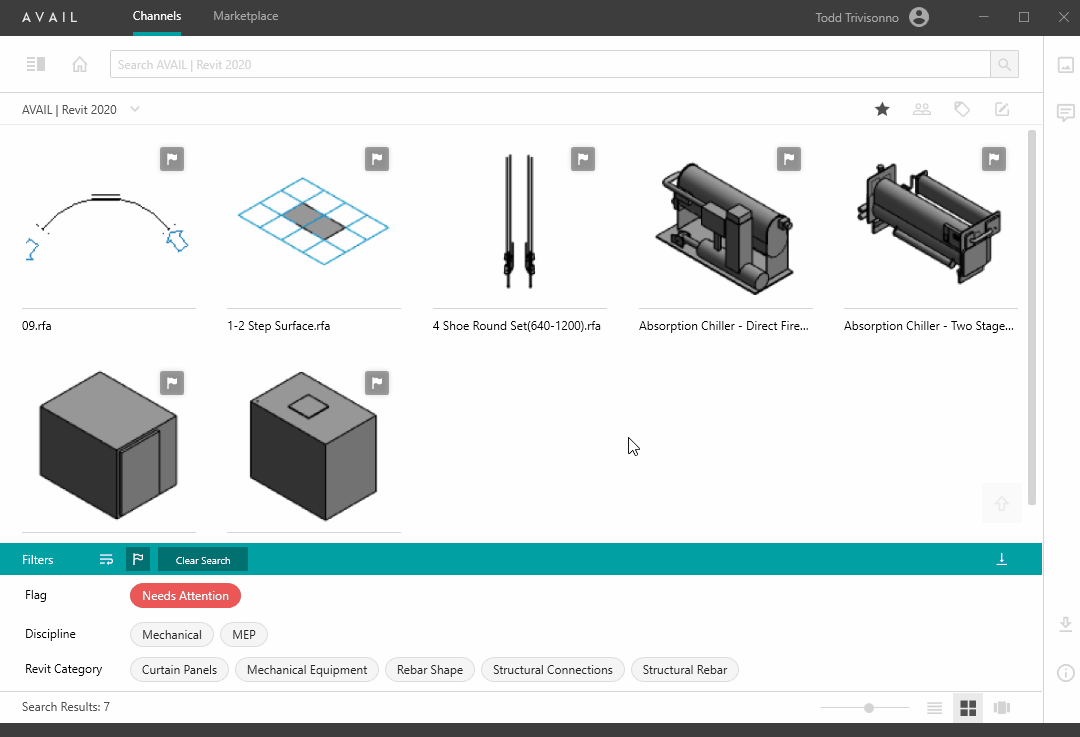The height and width of the screenshot is (737, 1080).
Task: Adjust the thumbnail size slider
Action: click(869, 707)
